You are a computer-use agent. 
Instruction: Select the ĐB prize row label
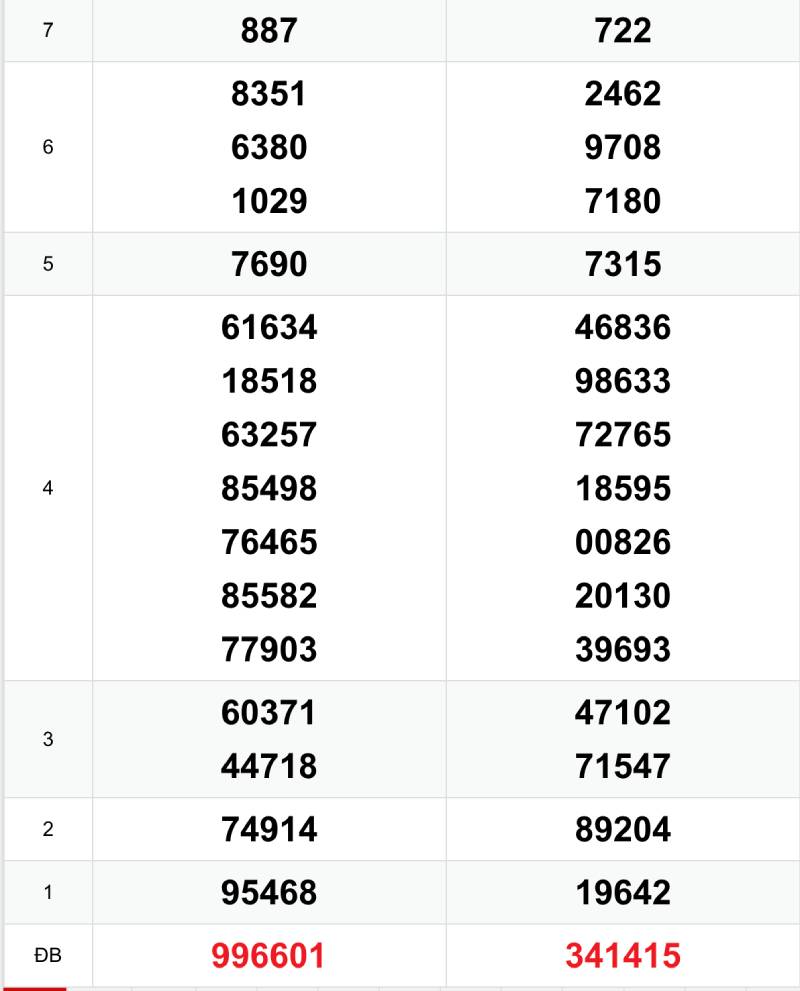48,956
